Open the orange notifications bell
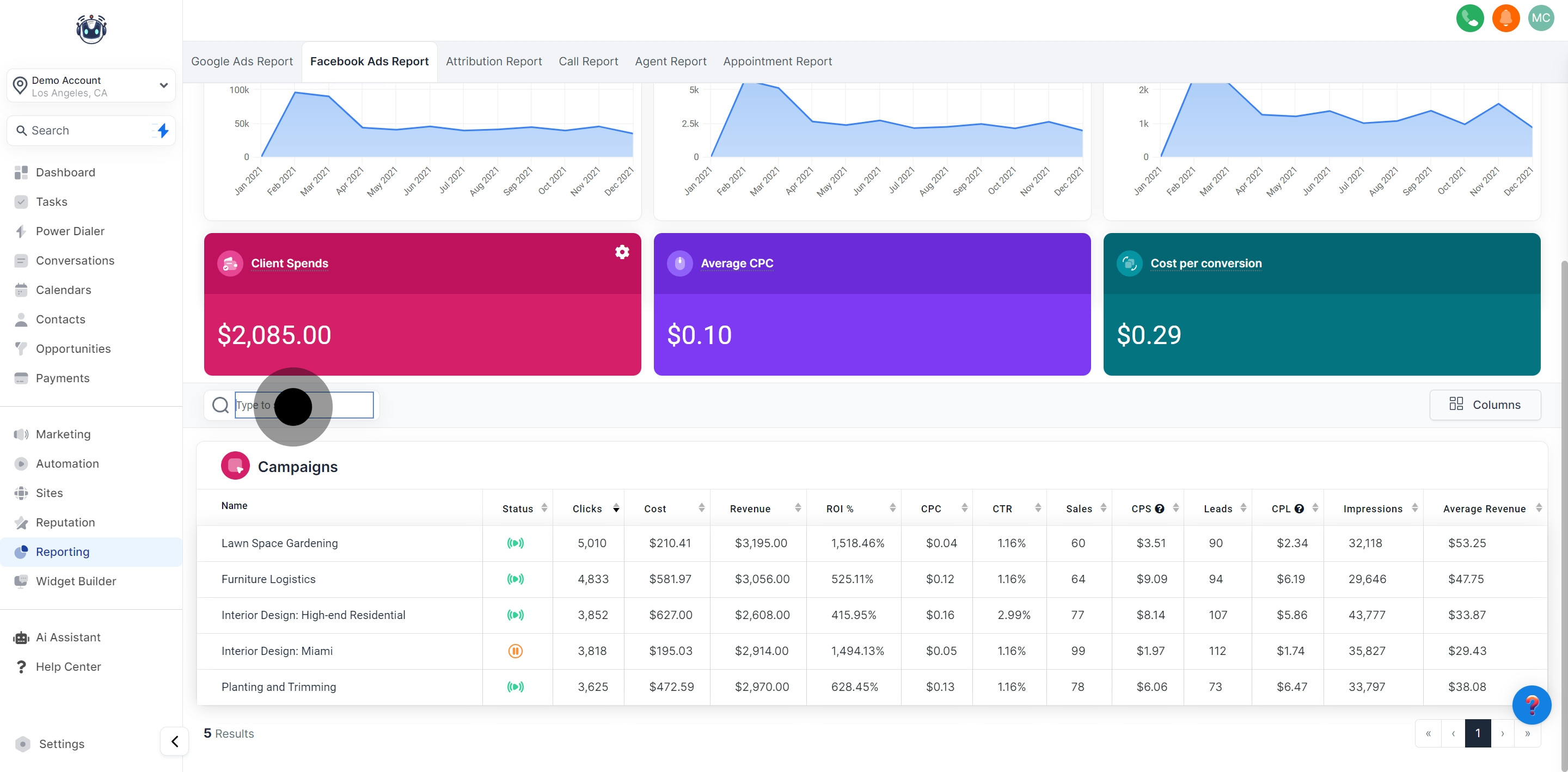1568x772 pixels. point(1505,19)
